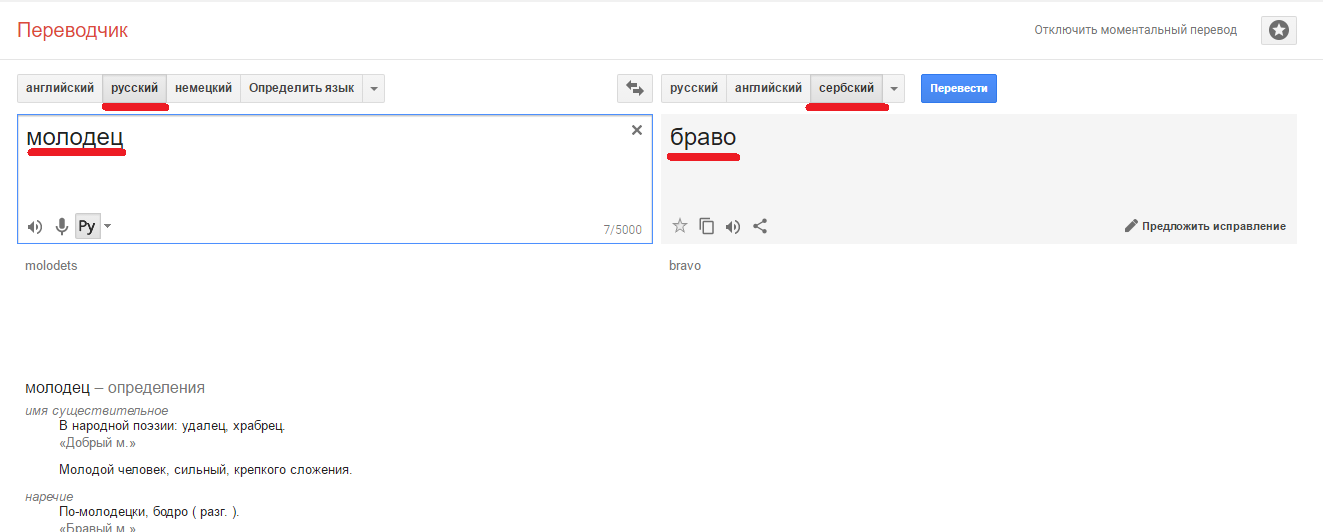Select German as source language
The image size is (1323, 532).
[203, 88]
